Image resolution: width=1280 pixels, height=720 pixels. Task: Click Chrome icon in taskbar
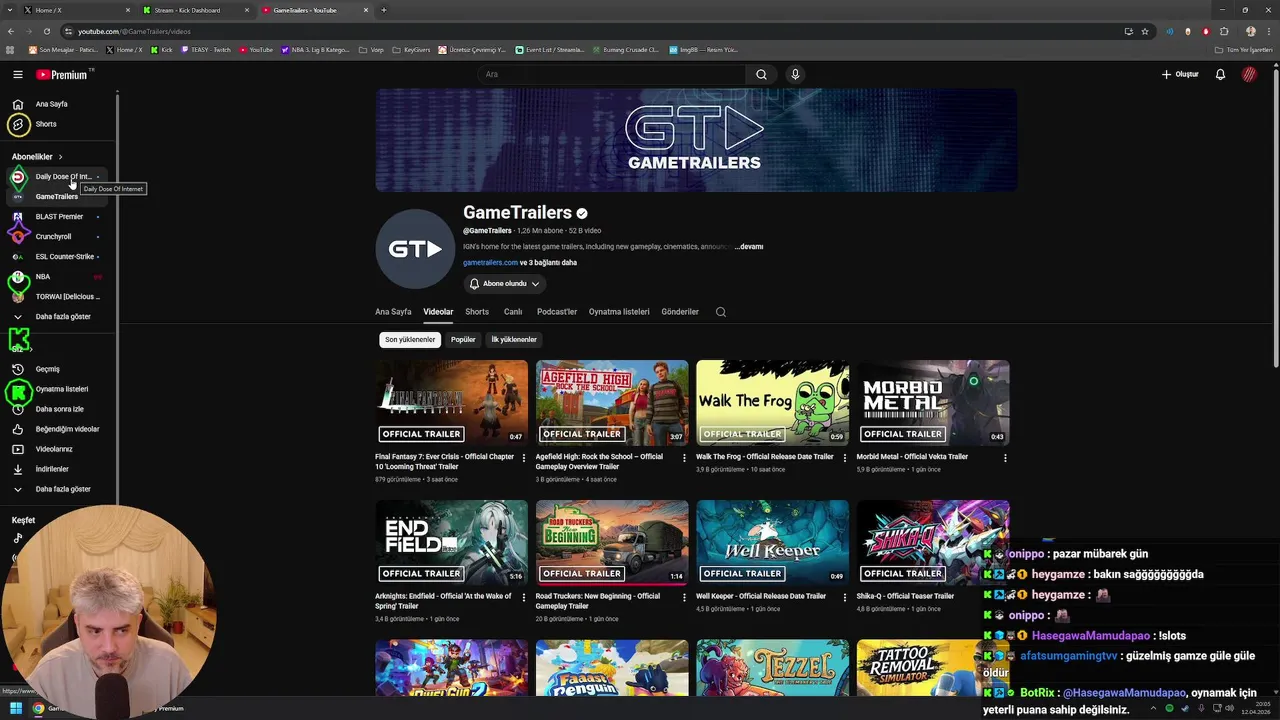(x=38, y=708)
